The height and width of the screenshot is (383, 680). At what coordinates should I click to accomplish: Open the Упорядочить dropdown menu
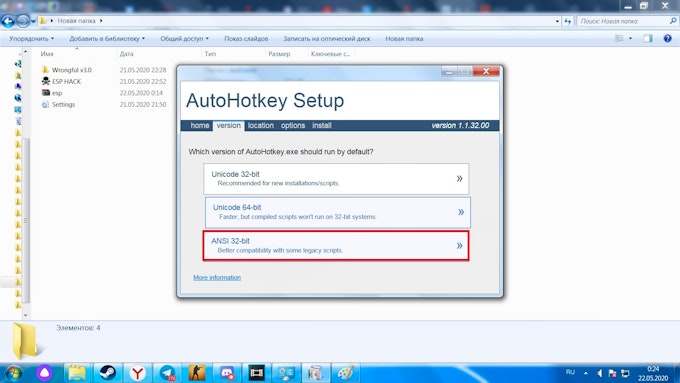point(32,39)
